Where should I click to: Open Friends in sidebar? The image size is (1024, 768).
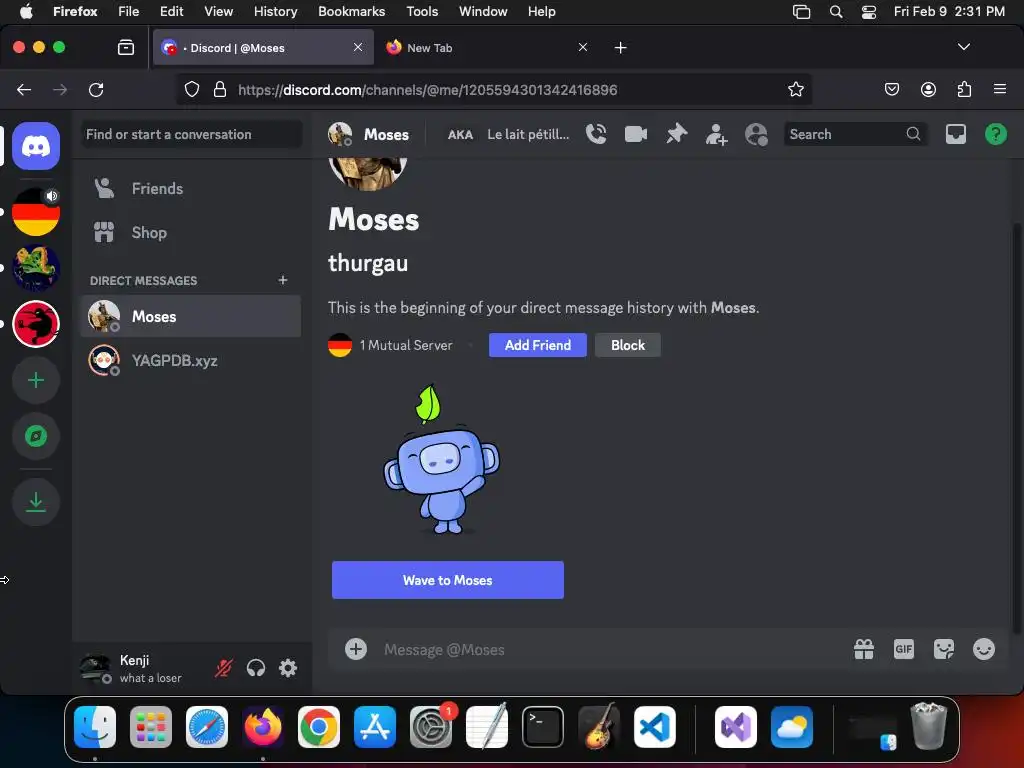[x=191, y=189]
